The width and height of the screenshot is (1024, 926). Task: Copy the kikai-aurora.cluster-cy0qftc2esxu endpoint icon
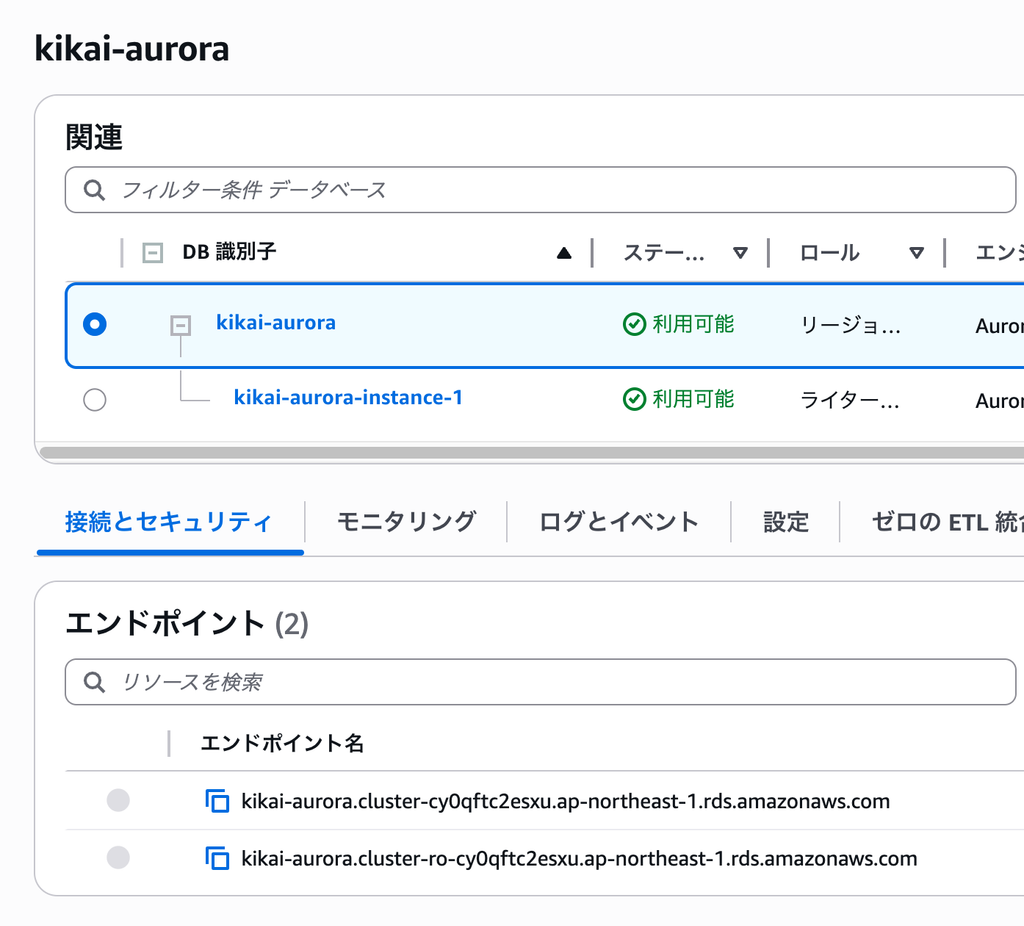tap(217, 801)
